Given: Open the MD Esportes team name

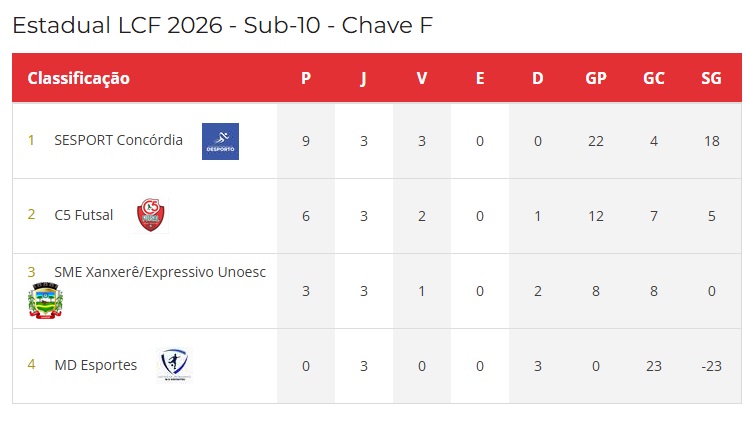Looking at the screenshot, I should (96, 365).
